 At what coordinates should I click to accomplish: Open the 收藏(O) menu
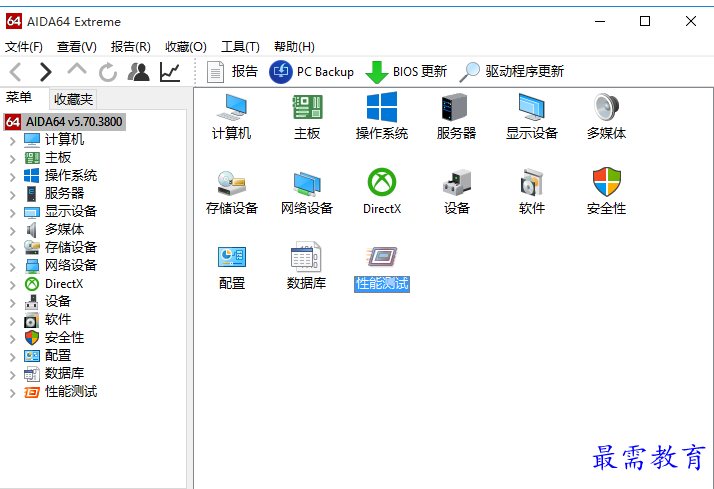click(x=186, y=46)
